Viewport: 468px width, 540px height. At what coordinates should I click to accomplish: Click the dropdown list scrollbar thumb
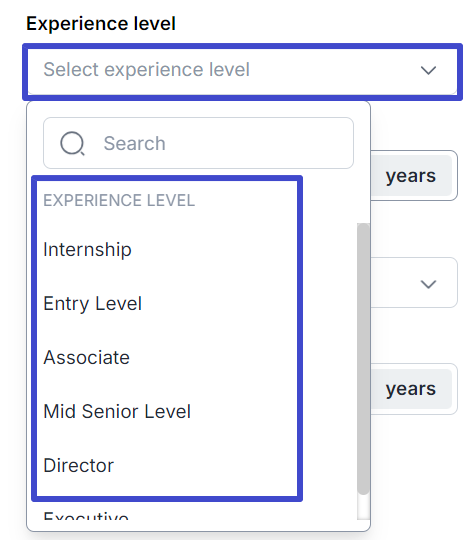363,359
